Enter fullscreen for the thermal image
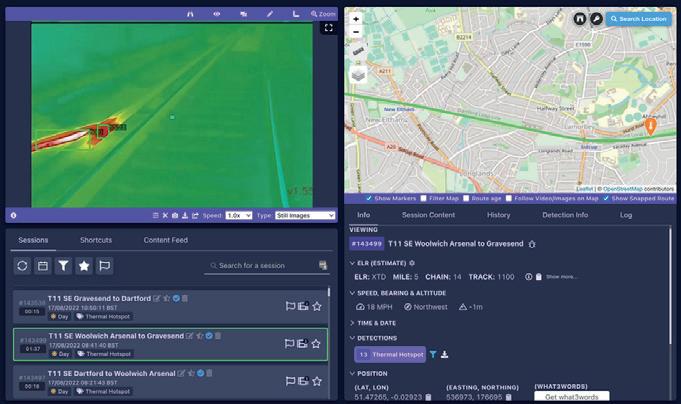Image resolution: width=681 pixels, height=404 pixels. (329, 28)
